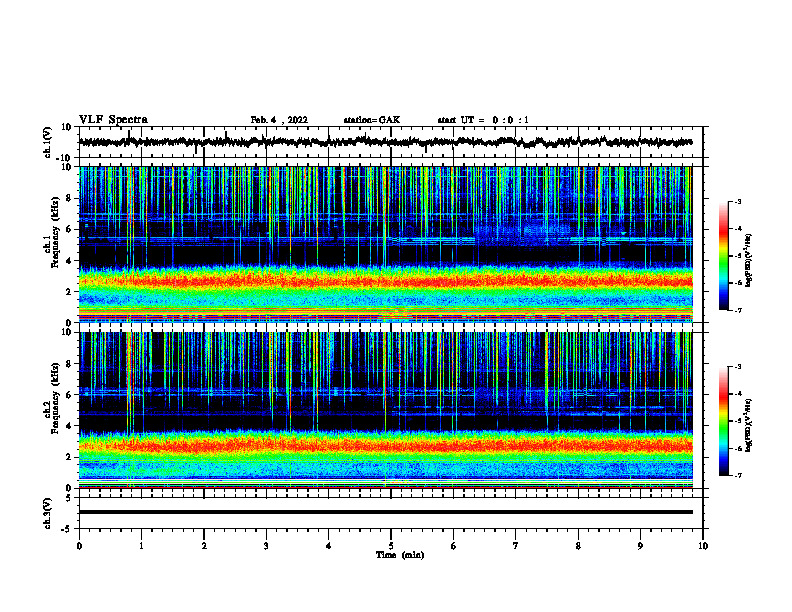The image size is (792, 612).
Task: Click the ch.1 color bar log(PSD) label
Action: [x=749, y=261]
